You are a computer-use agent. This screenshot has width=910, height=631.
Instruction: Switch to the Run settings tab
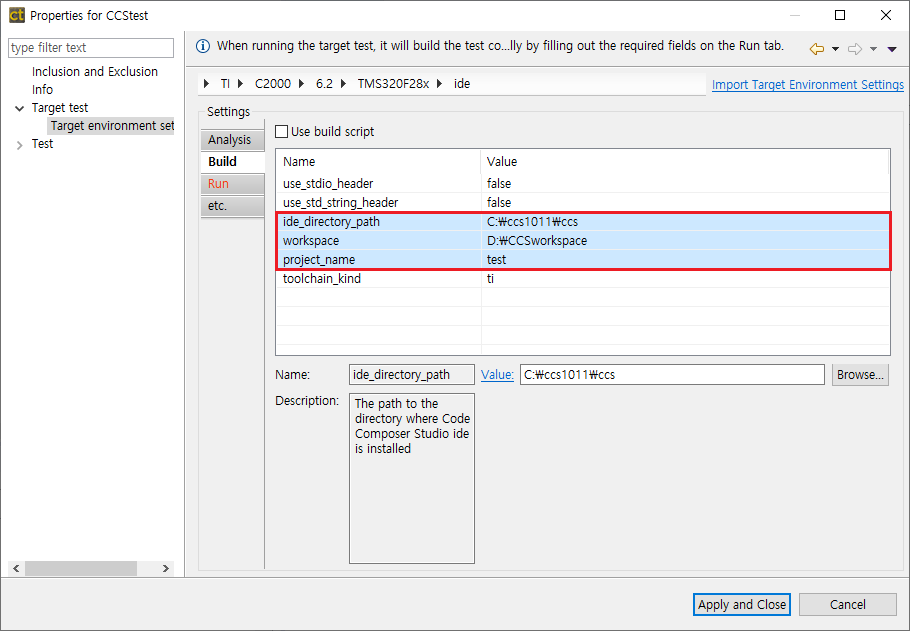232,183
